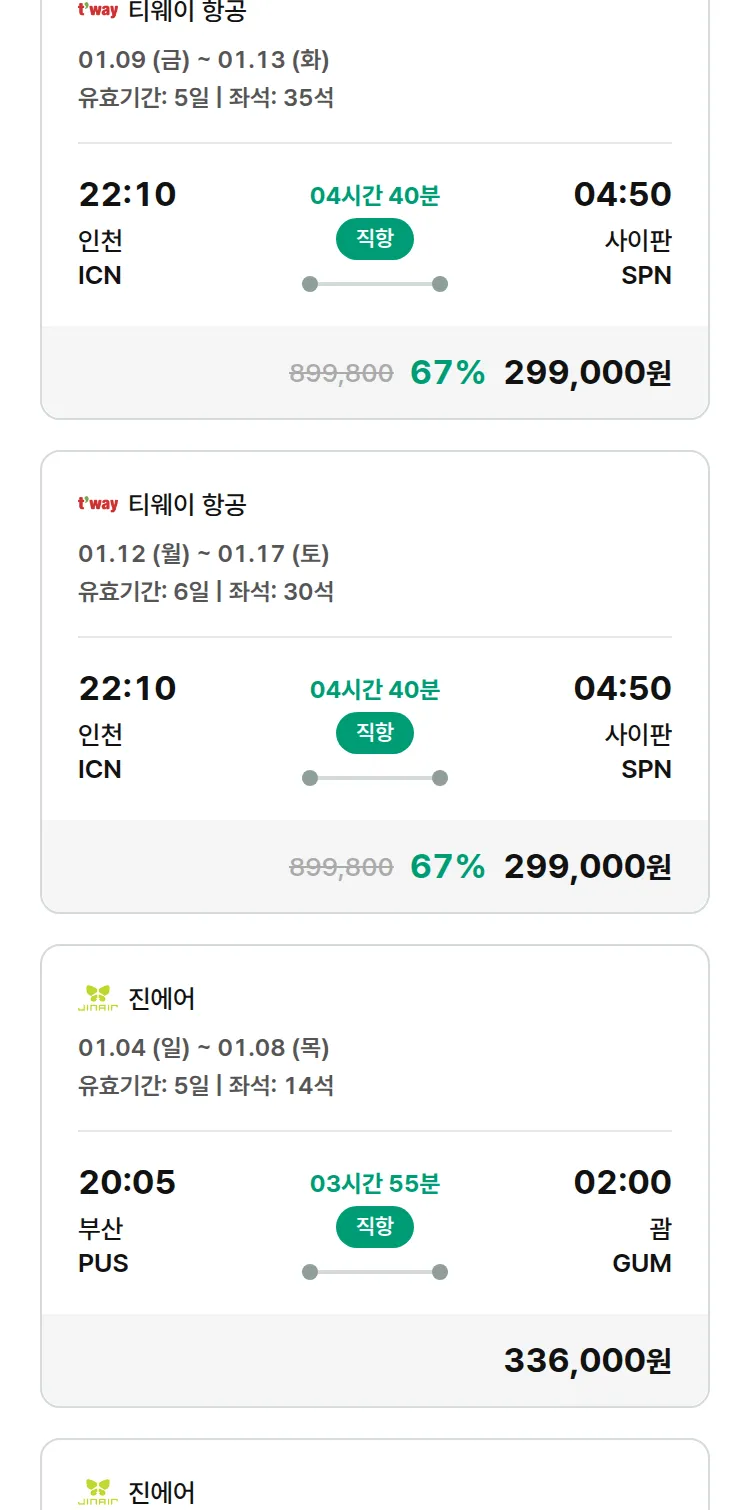
Task: Click the t'way logo on the 01.12–01.17 flight card
Action: (x=98, y=504)
